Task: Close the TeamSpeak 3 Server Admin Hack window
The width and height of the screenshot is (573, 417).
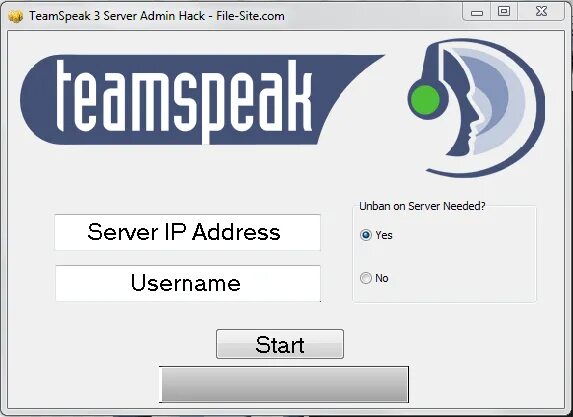Action: tap(541, 12)
